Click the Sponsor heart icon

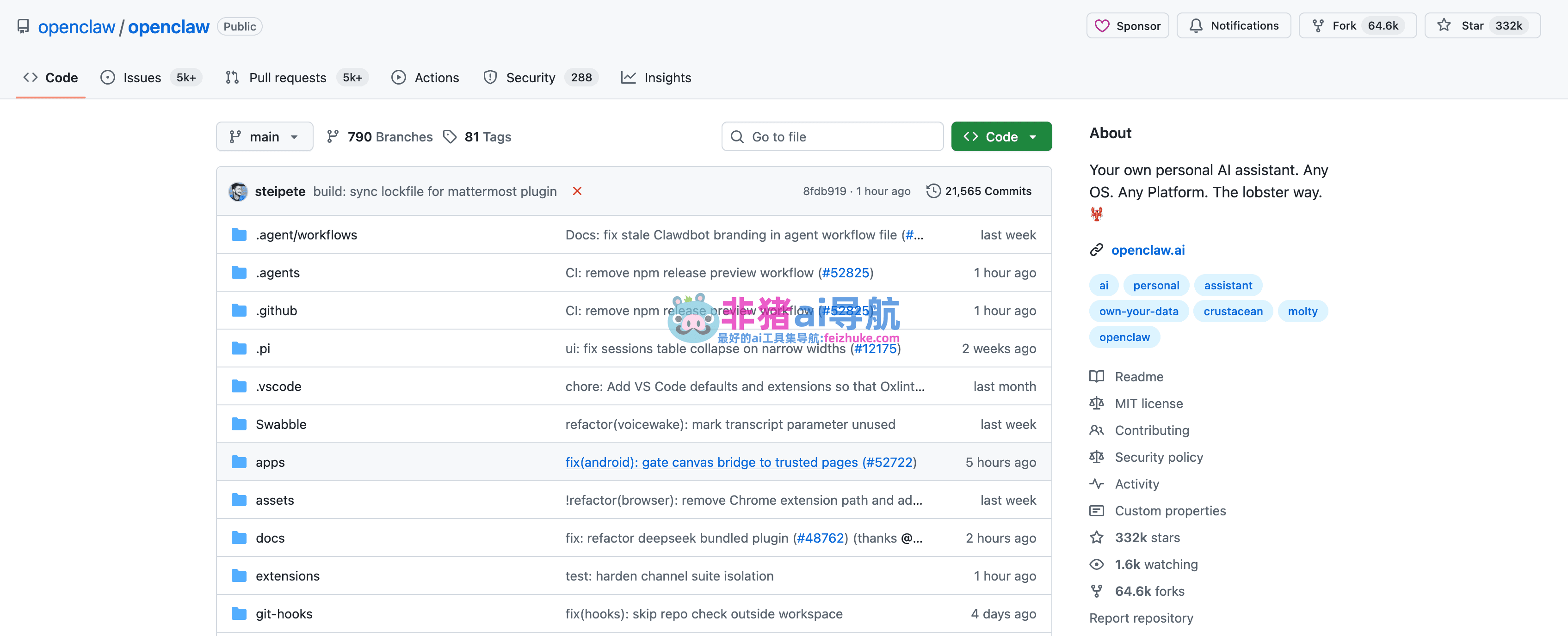click(x=1102, y=25)
